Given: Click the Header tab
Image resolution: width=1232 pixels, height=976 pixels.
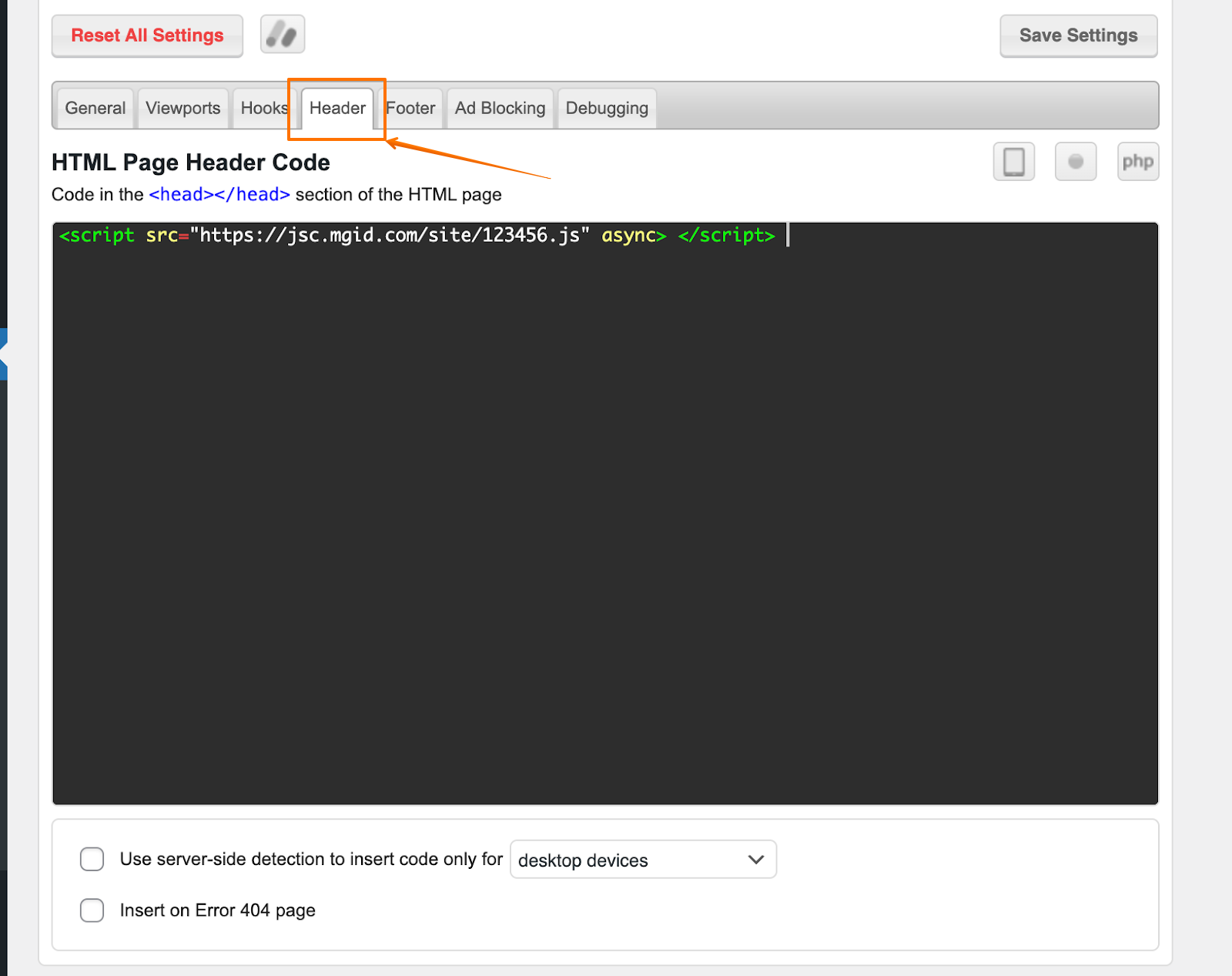Looking at the screenshot, I should coord(337,108).
